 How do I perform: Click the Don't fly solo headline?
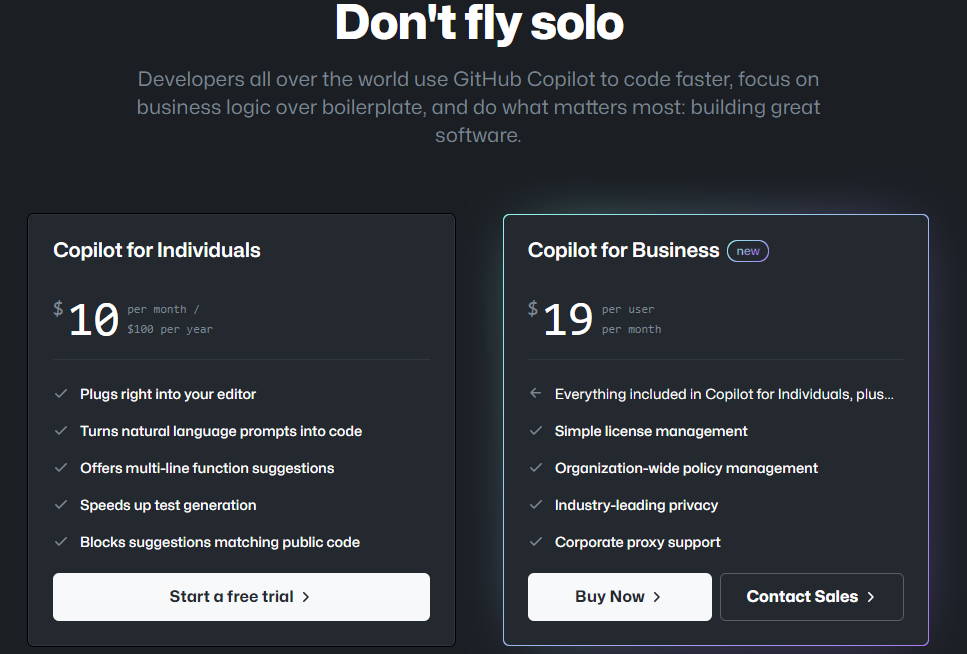[479, 22]
